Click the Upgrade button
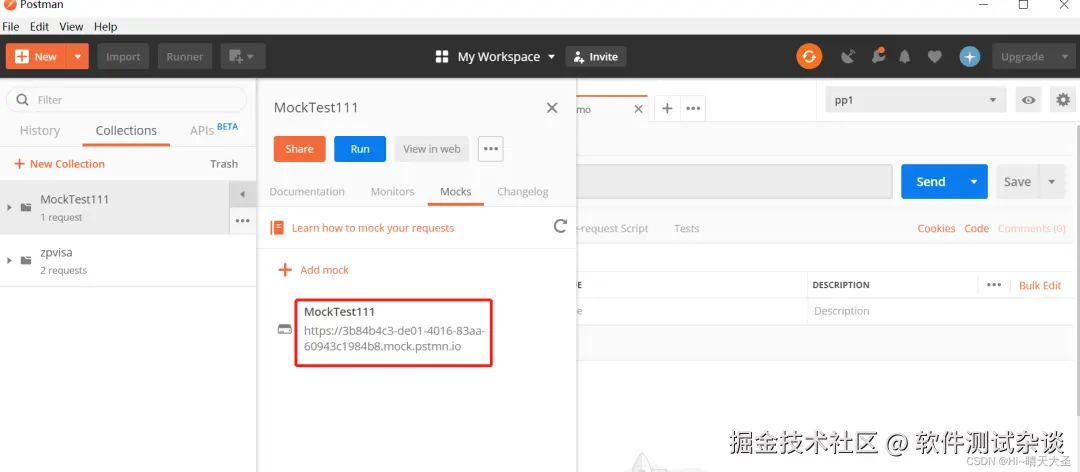Screen dimensions: 1080x472 point(1022,57)
